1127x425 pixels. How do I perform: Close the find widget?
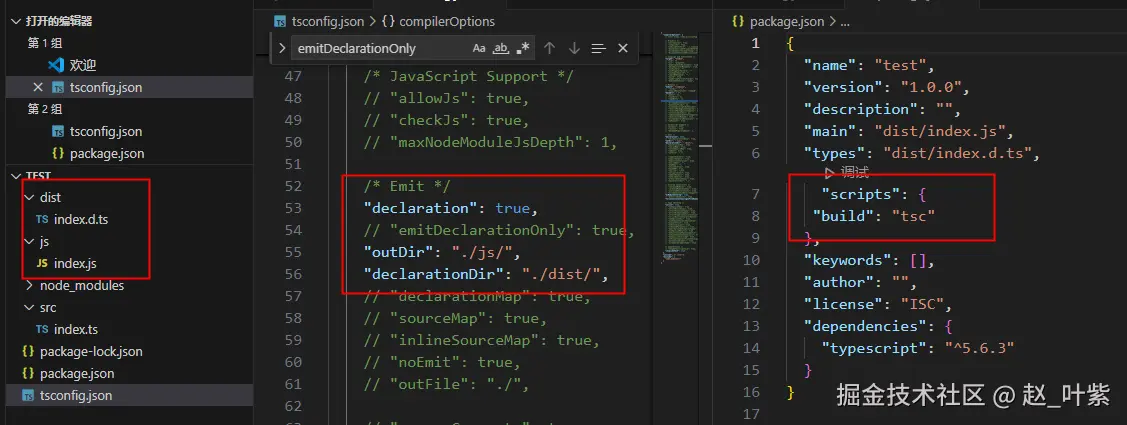pos(623,48)
